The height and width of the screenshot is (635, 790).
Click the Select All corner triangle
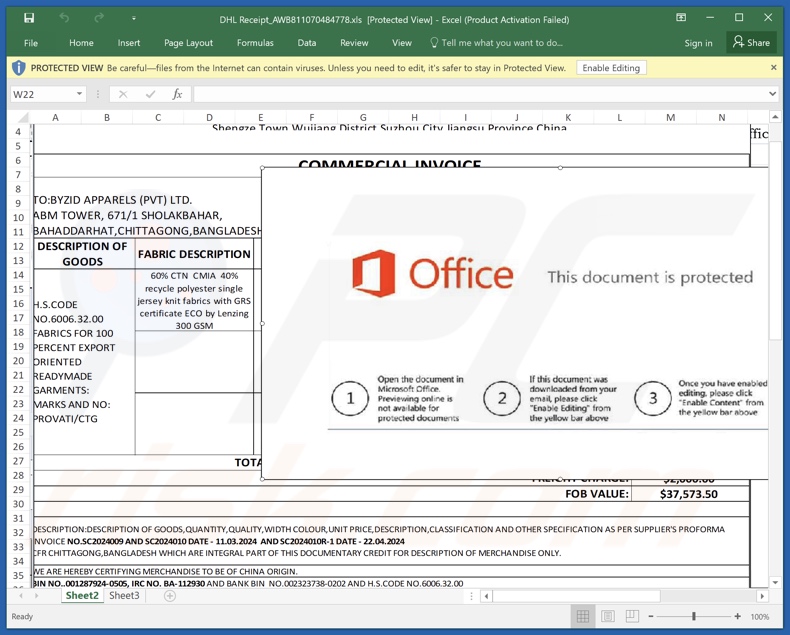pos(22,118)
